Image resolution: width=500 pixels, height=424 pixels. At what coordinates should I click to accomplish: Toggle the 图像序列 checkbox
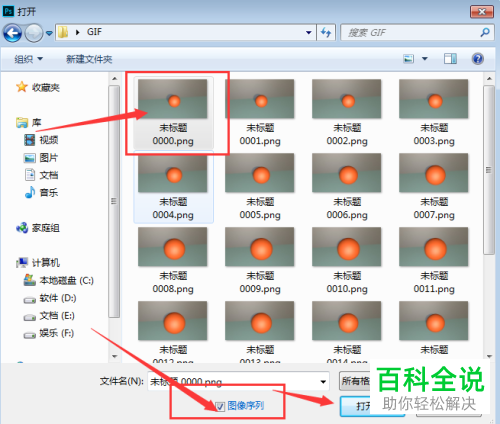coord(220,406)
